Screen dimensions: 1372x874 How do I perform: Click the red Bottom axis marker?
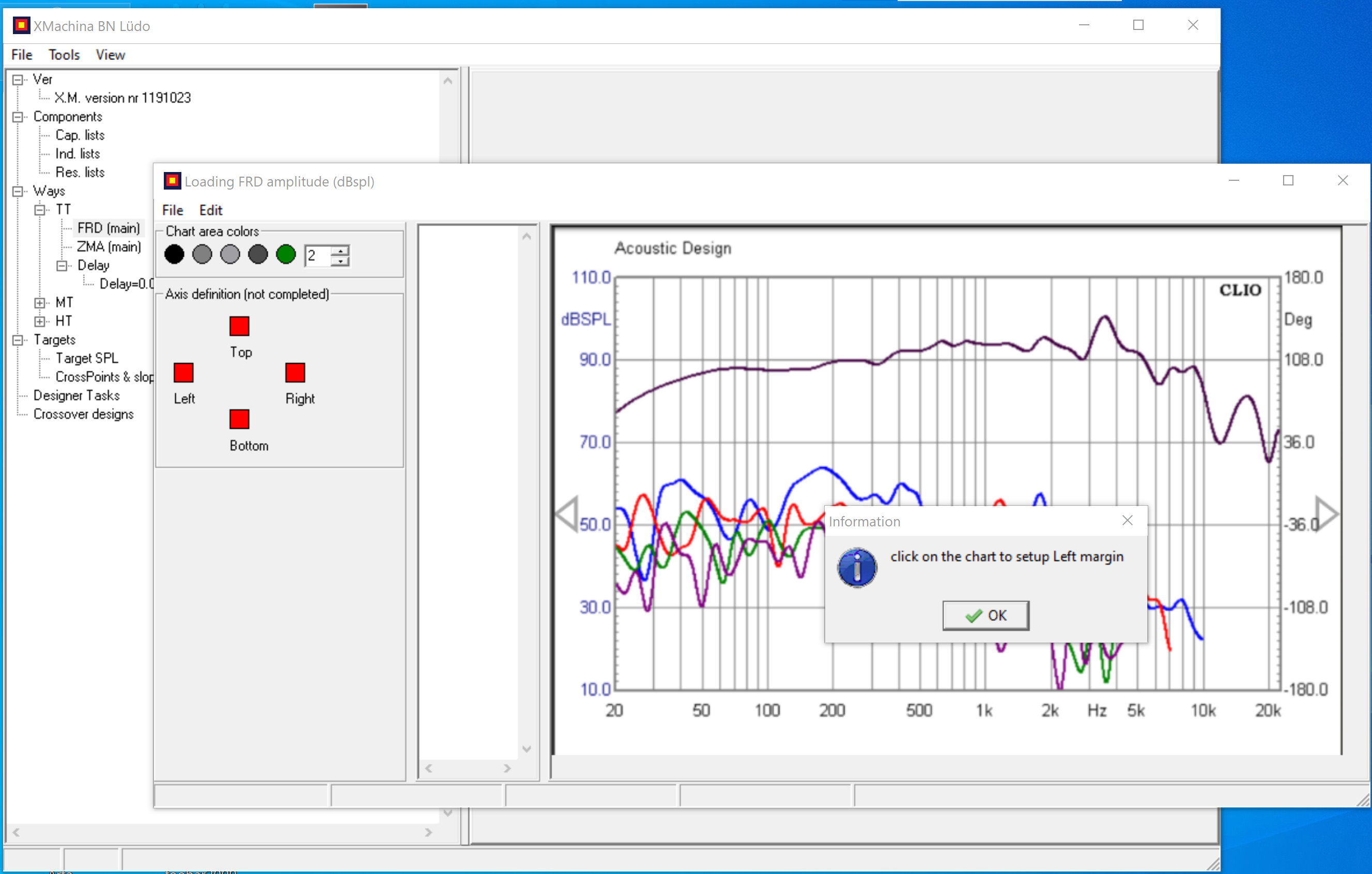point(239,419)
